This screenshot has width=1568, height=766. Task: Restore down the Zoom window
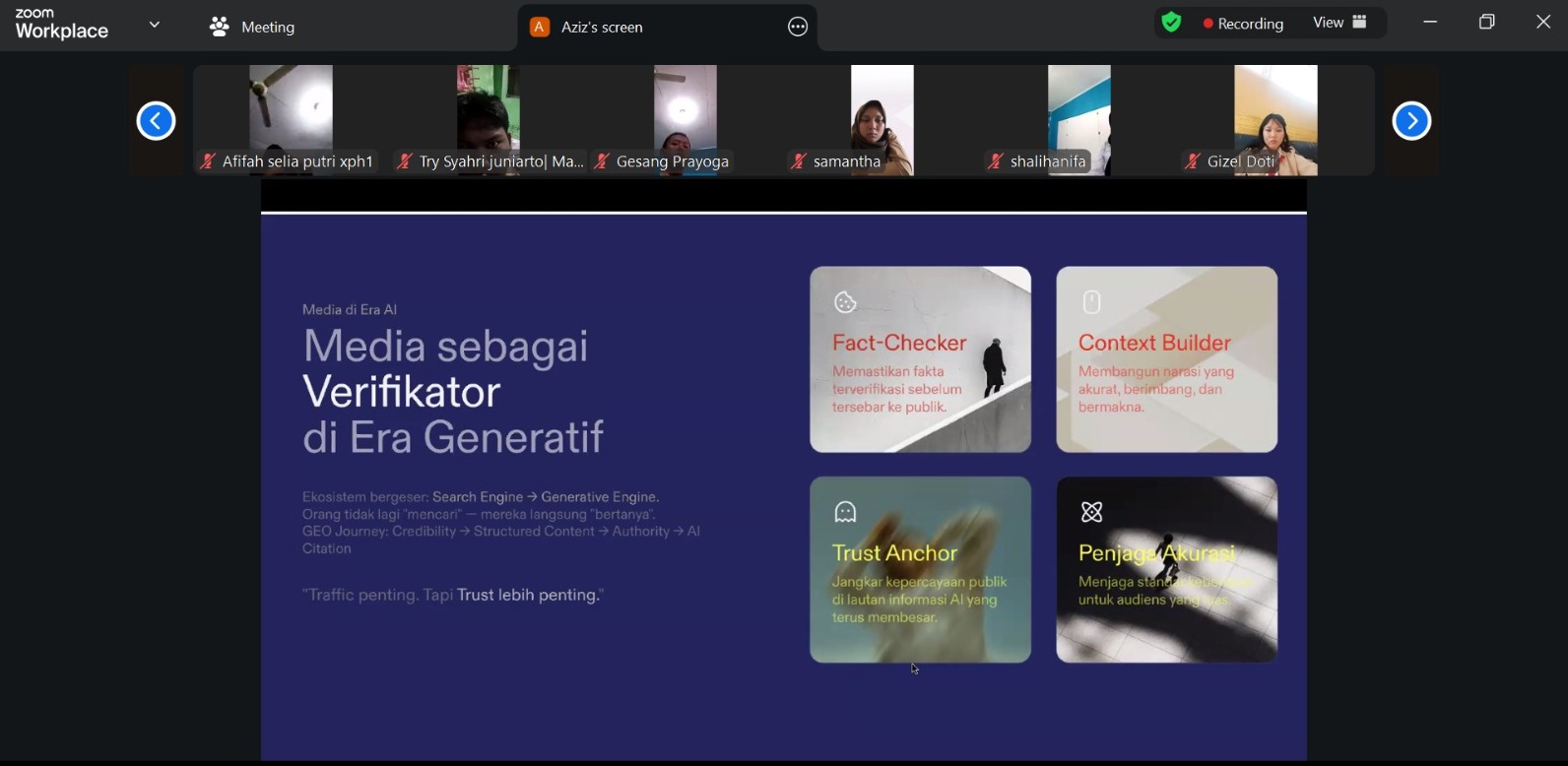tap(1487, 23)
